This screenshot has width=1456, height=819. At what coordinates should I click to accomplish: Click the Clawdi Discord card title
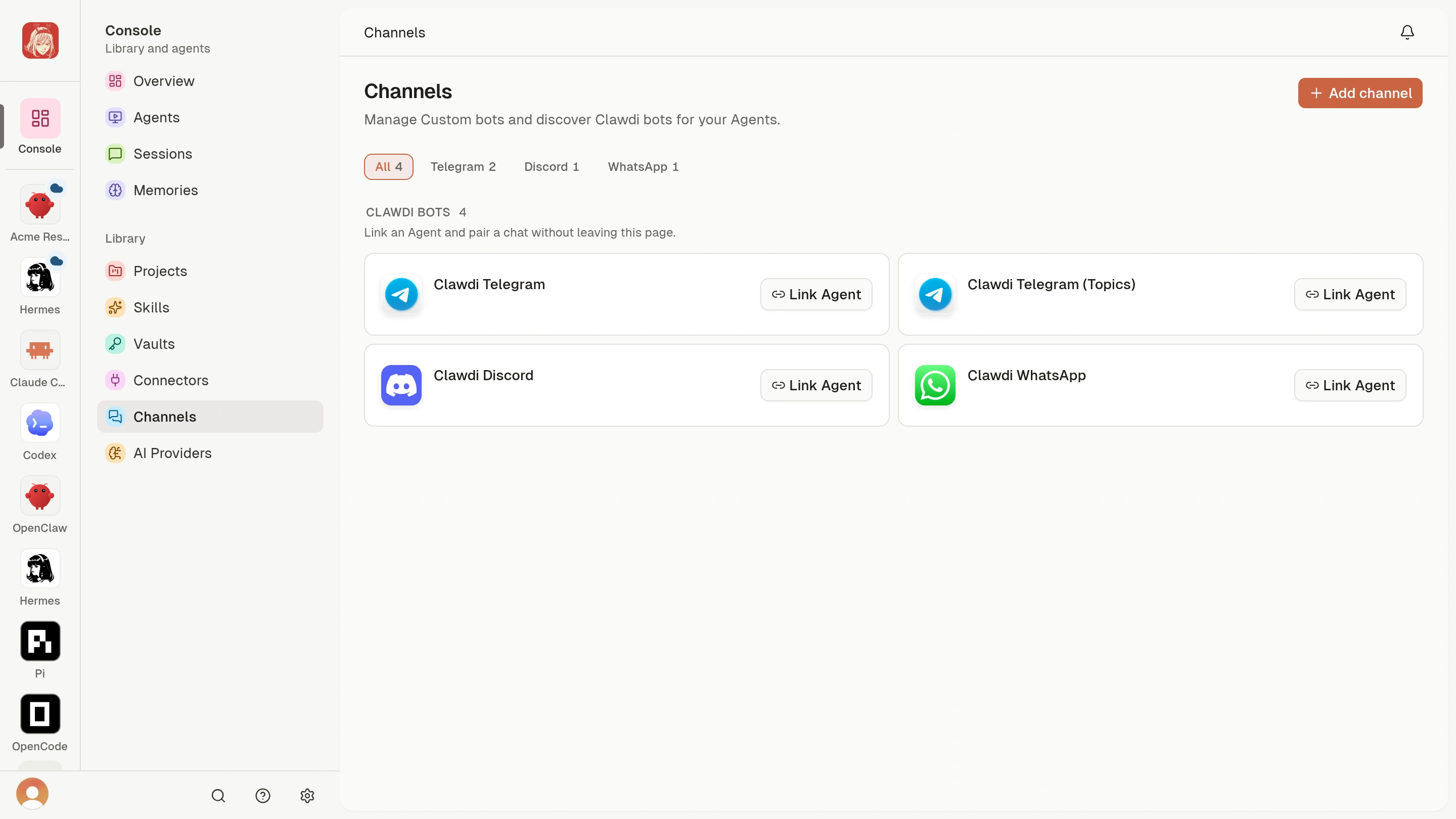click(483, 375)
